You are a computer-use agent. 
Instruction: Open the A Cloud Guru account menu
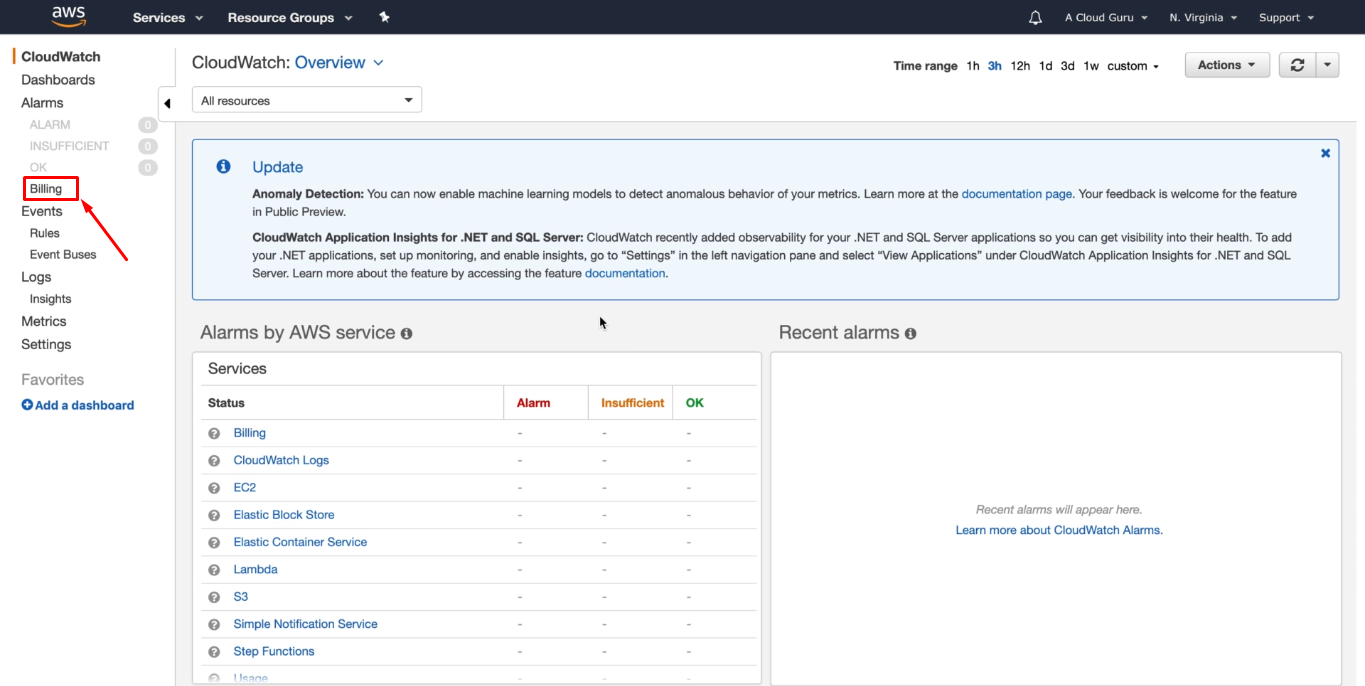coord(1106,18)
